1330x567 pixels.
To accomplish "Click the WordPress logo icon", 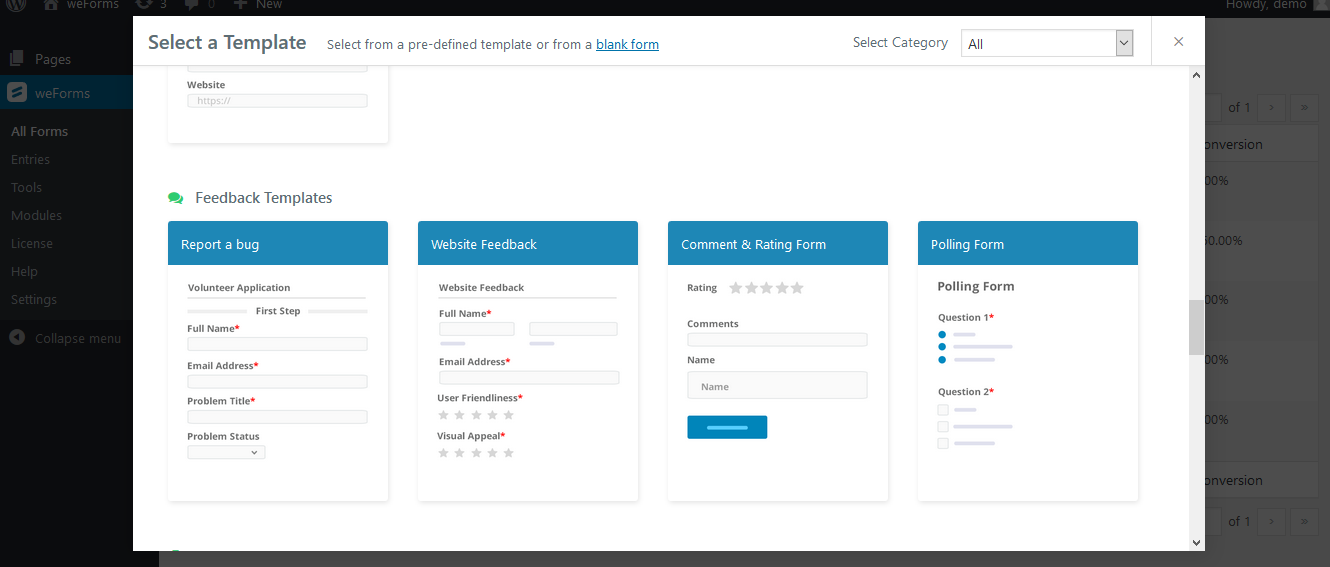I will point(17,5).
